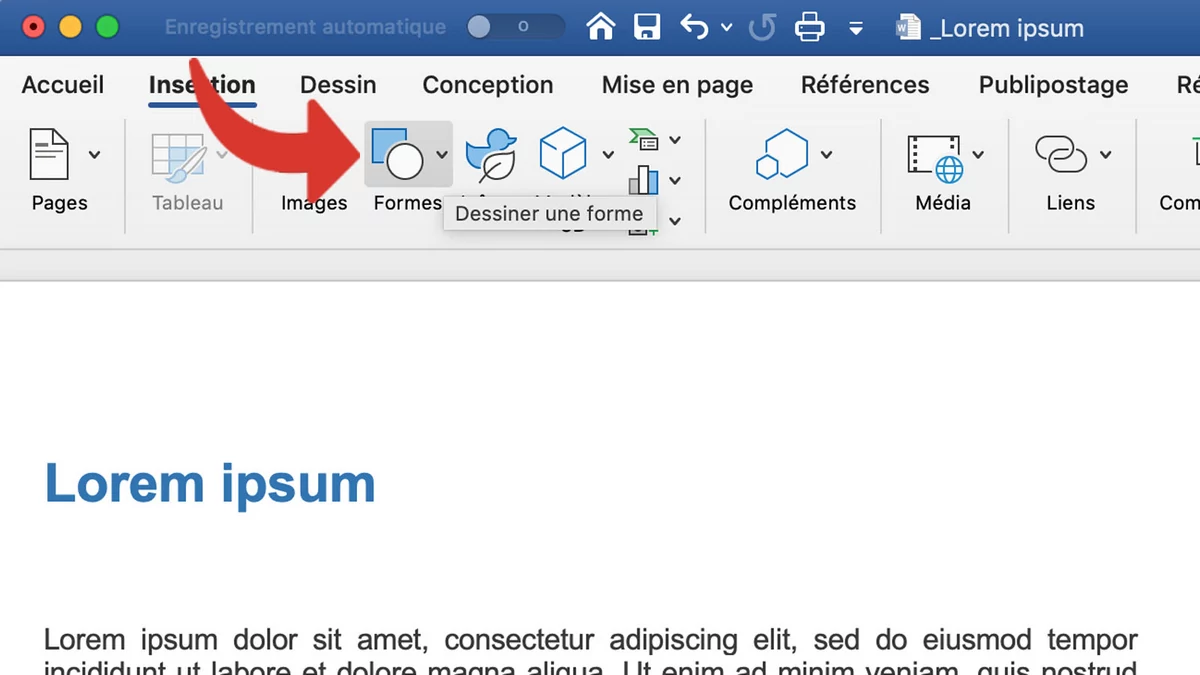Open the Icônes duck-and-leaf gallery

491,154
